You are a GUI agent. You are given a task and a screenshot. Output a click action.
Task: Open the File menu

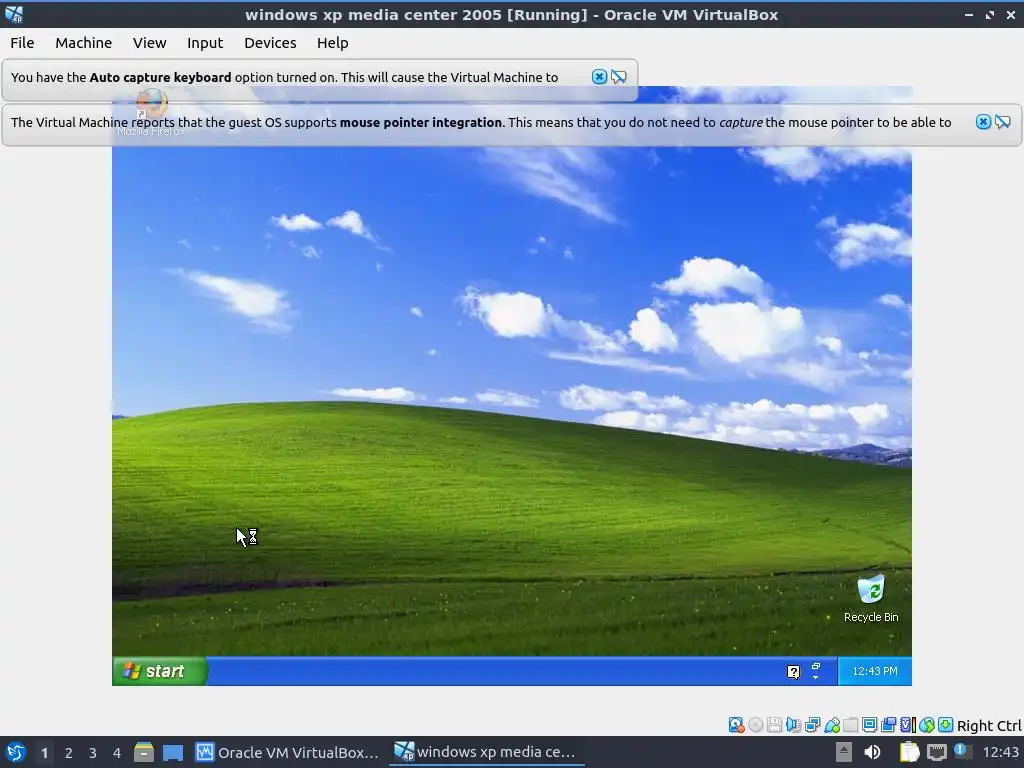point(22,42)
